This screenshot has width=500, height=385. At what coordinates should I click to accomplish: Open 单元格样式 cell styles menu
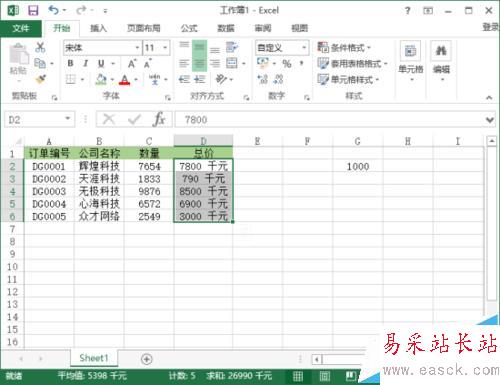click(348, 79)
